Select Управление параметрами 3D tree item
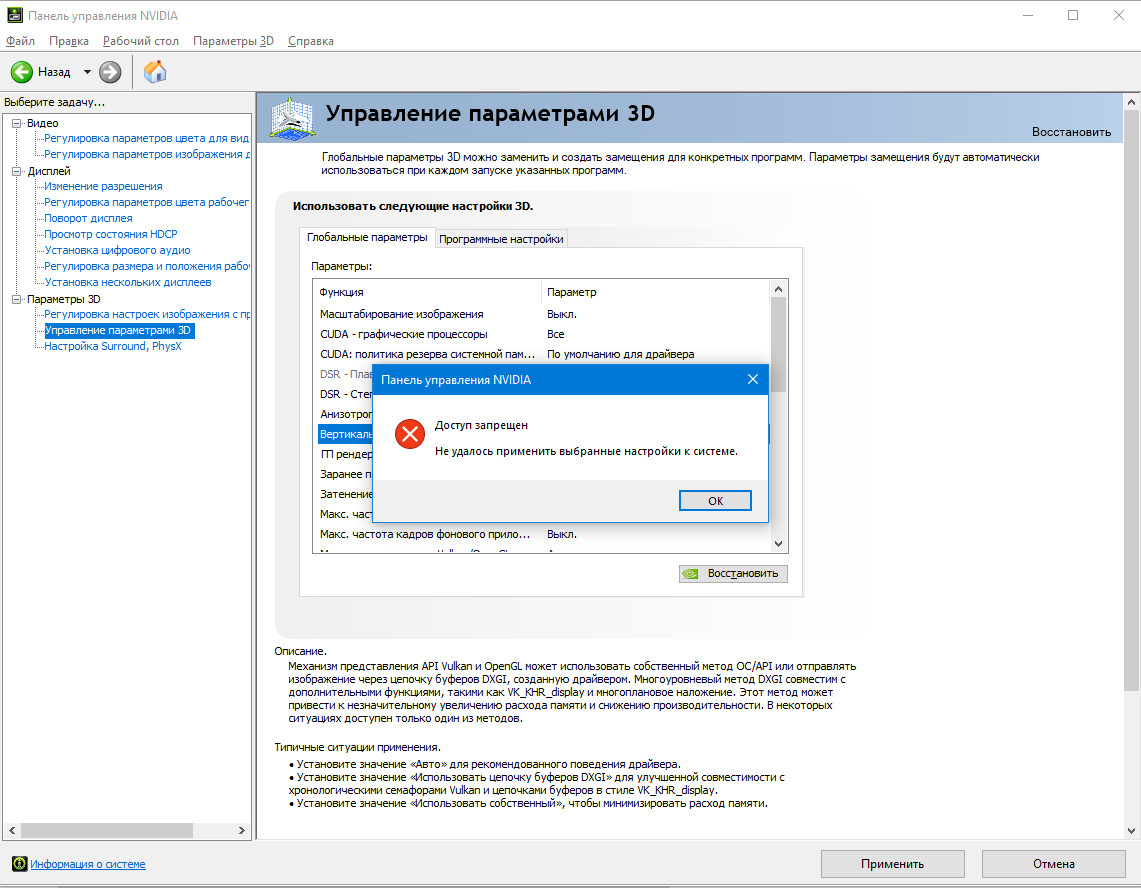The height and width of the screenshot is (888, 1141). (119, 330)
